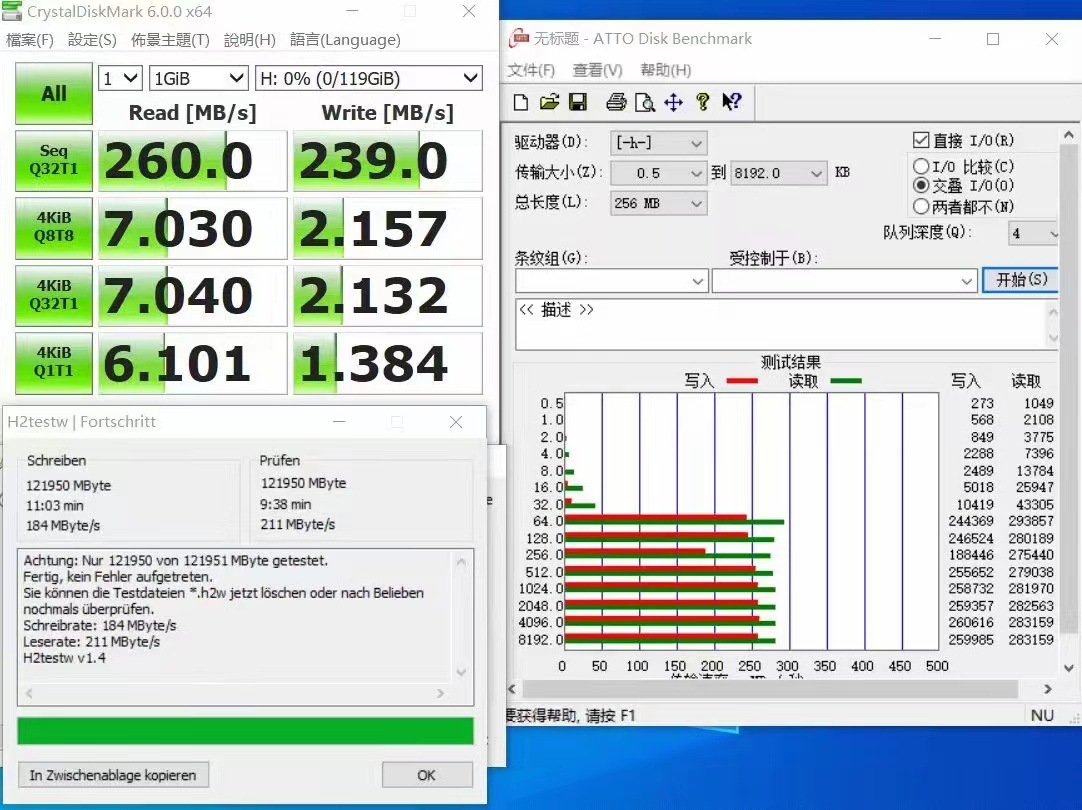The height and width of the screenshot is (810, 1082).
Task: Select the 交叠 I/O radio button
Action: point(921,186)
